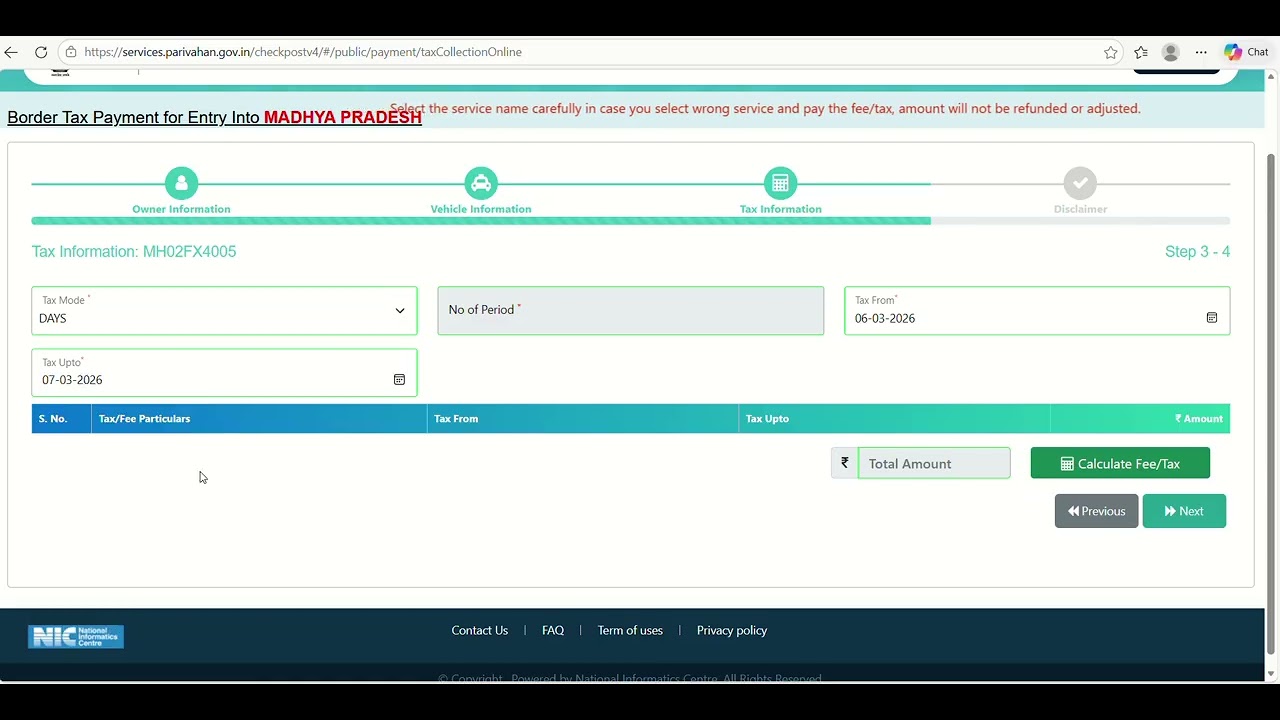Click the Tax From column header
1280x720 pixels.
click(x=583, y=419)
